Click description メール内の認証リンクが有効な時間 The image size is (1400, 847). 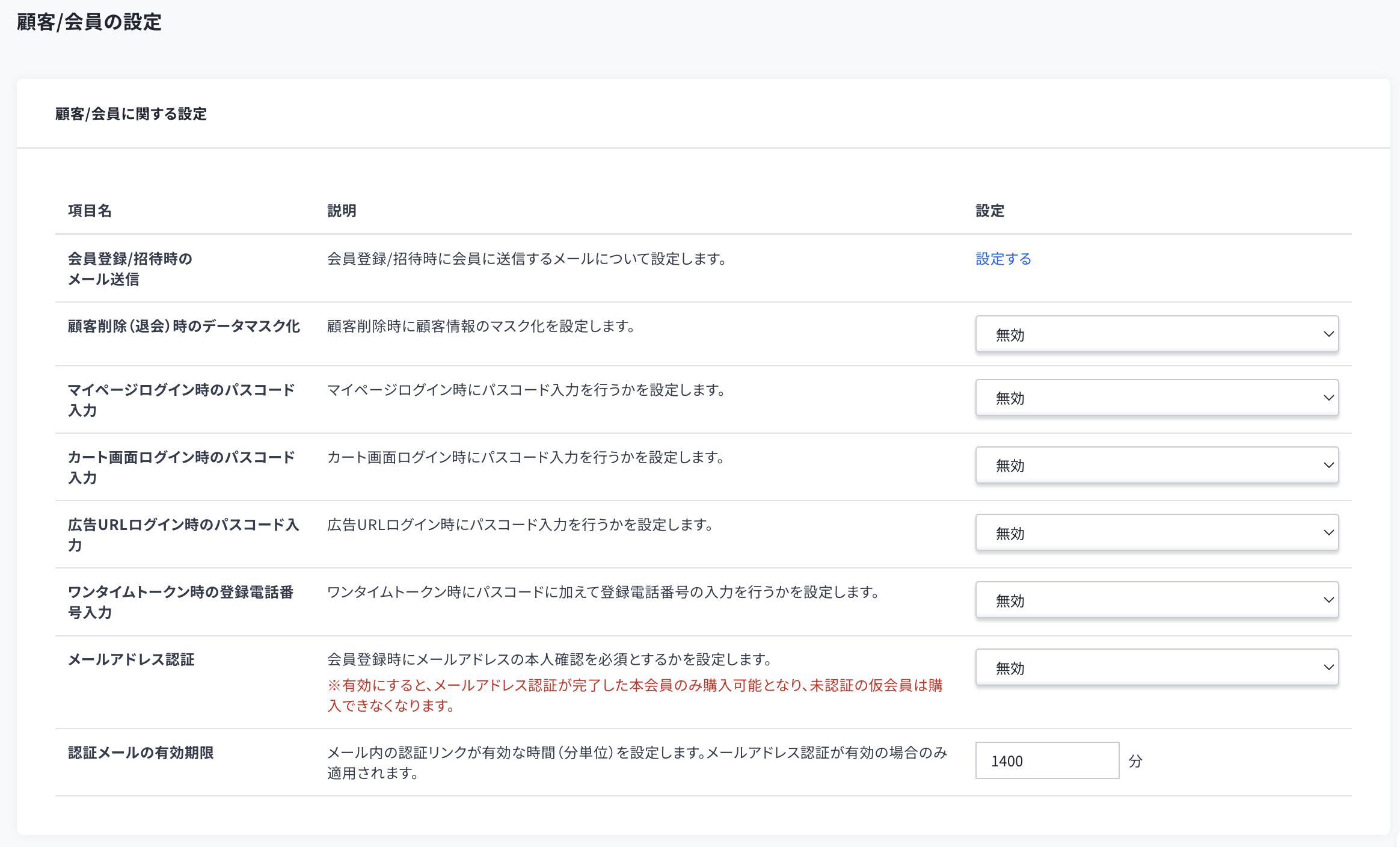pos(637,762)
